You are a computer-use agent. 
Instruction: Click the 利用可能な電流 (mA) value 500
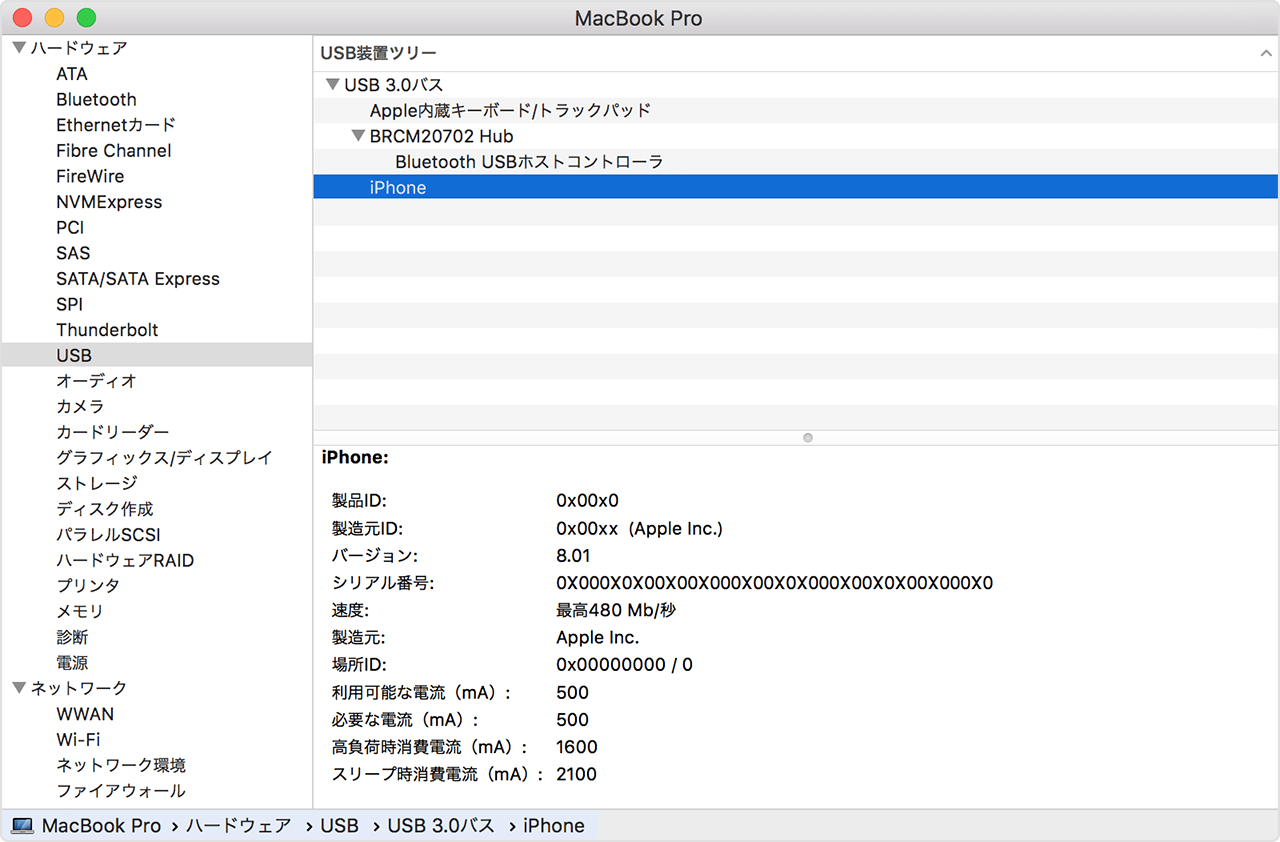[573, 692]
